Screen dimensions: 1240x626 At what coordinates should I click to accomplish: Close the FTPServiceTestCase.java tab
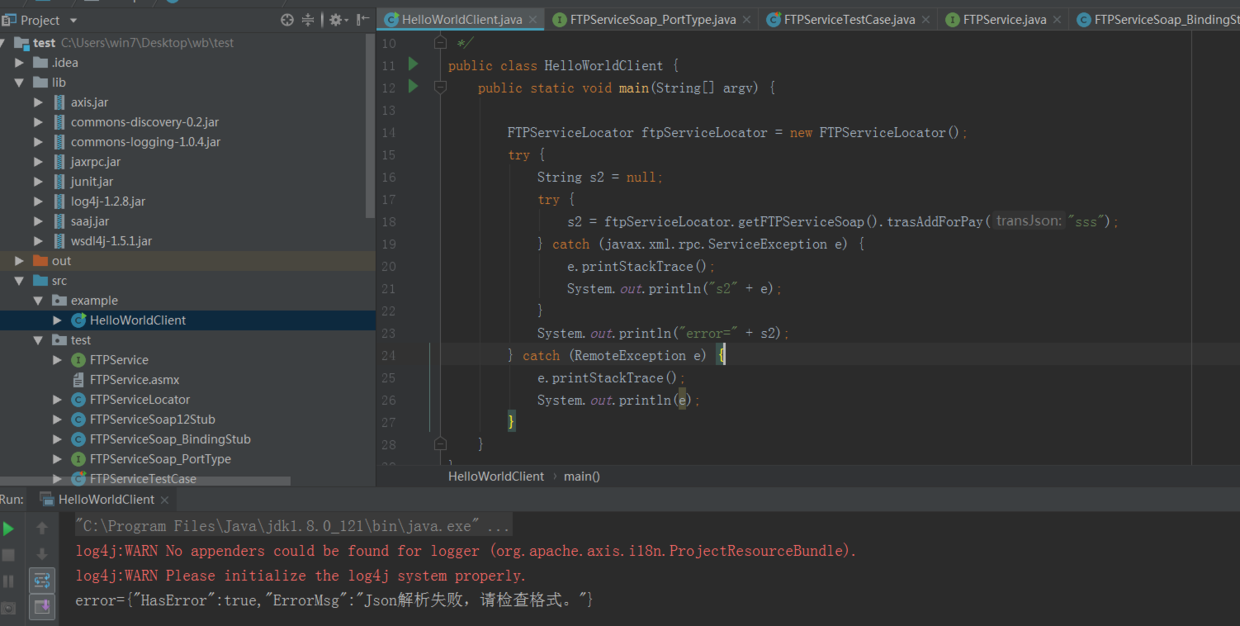click(925, 20)
